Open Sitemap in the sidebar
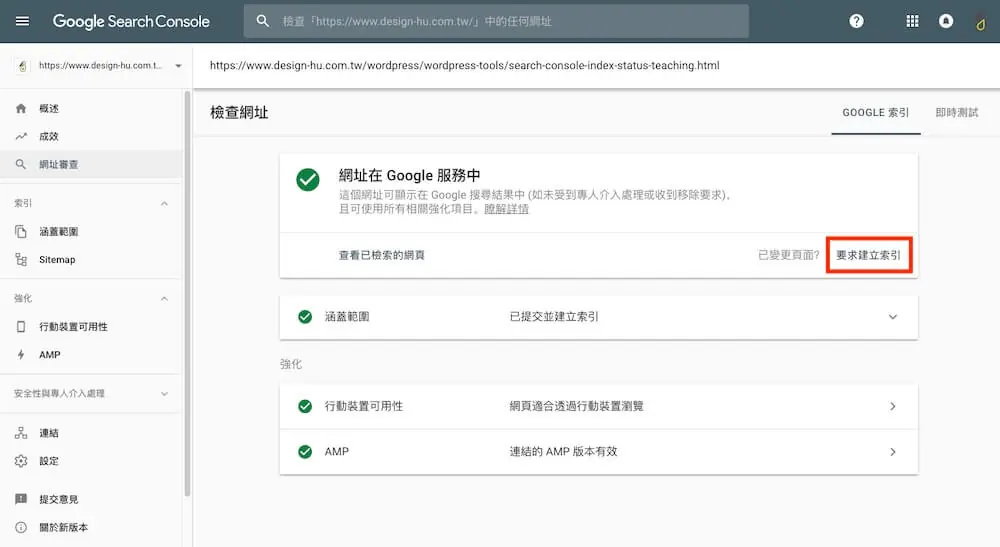Screen dimensions: 1000x547 (x=57, y=259)
